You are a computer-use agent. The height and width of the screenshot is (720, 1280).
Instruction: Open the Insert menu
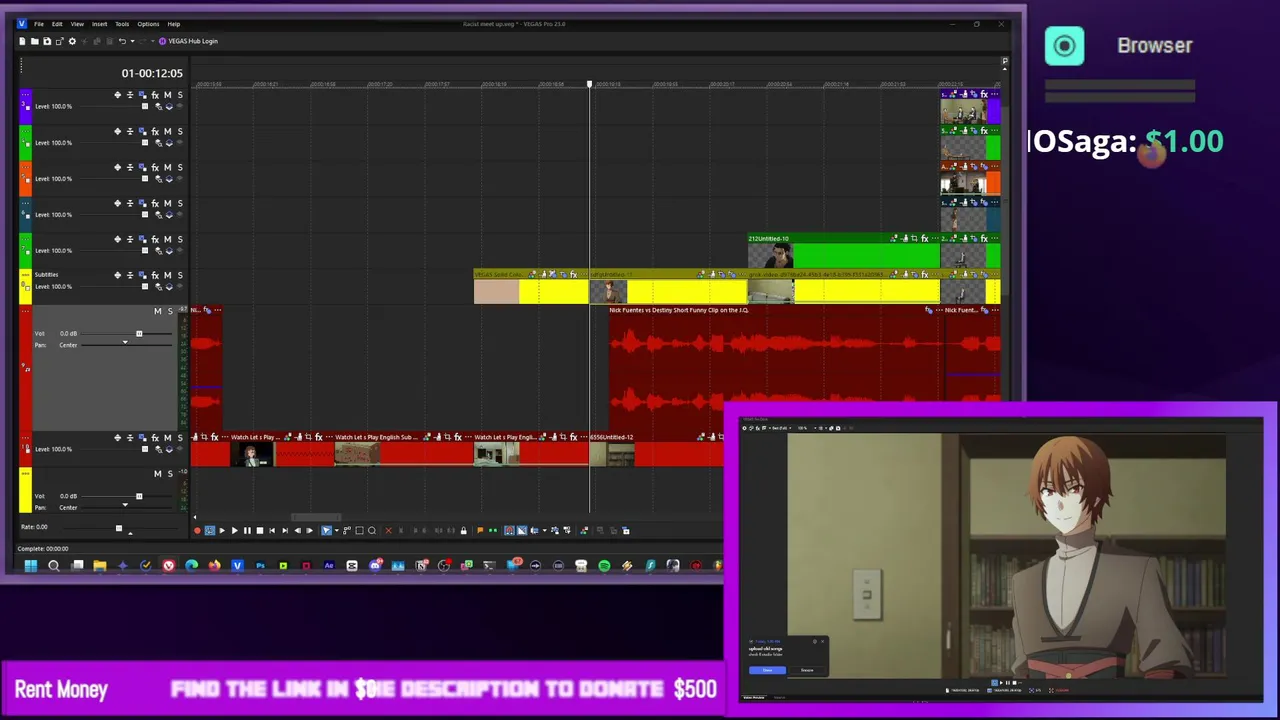[x=100, y=24]
